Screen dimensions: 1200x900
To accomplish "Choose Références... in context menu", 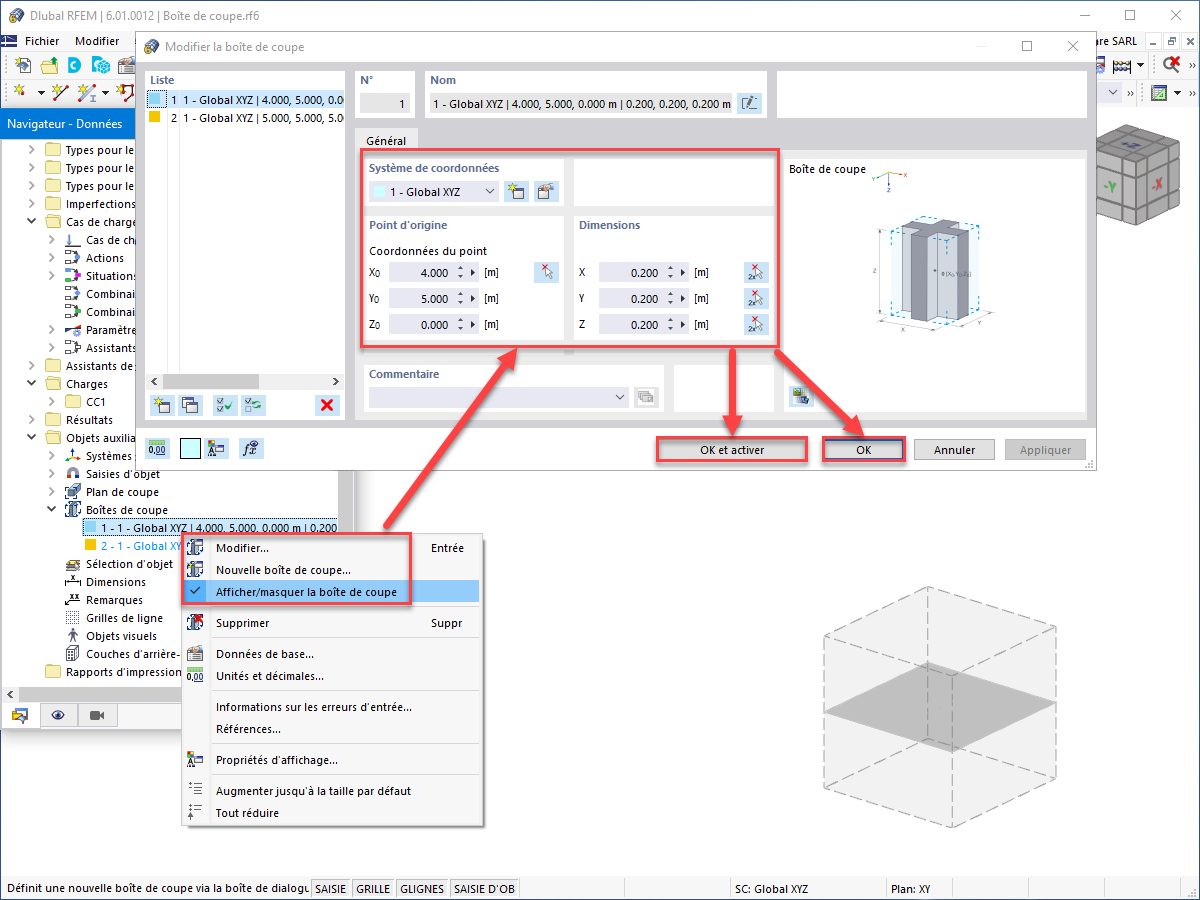I will coord(331,729).
